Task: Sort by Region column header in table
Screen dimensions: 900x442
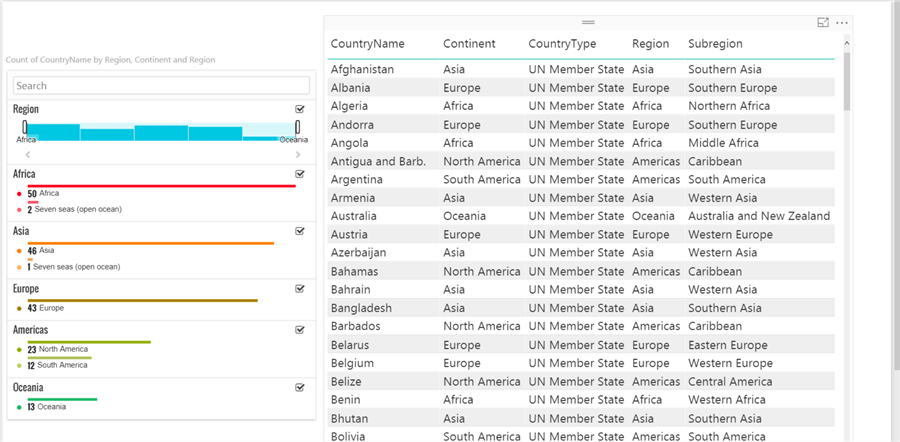Action: [x=650, y=44]
